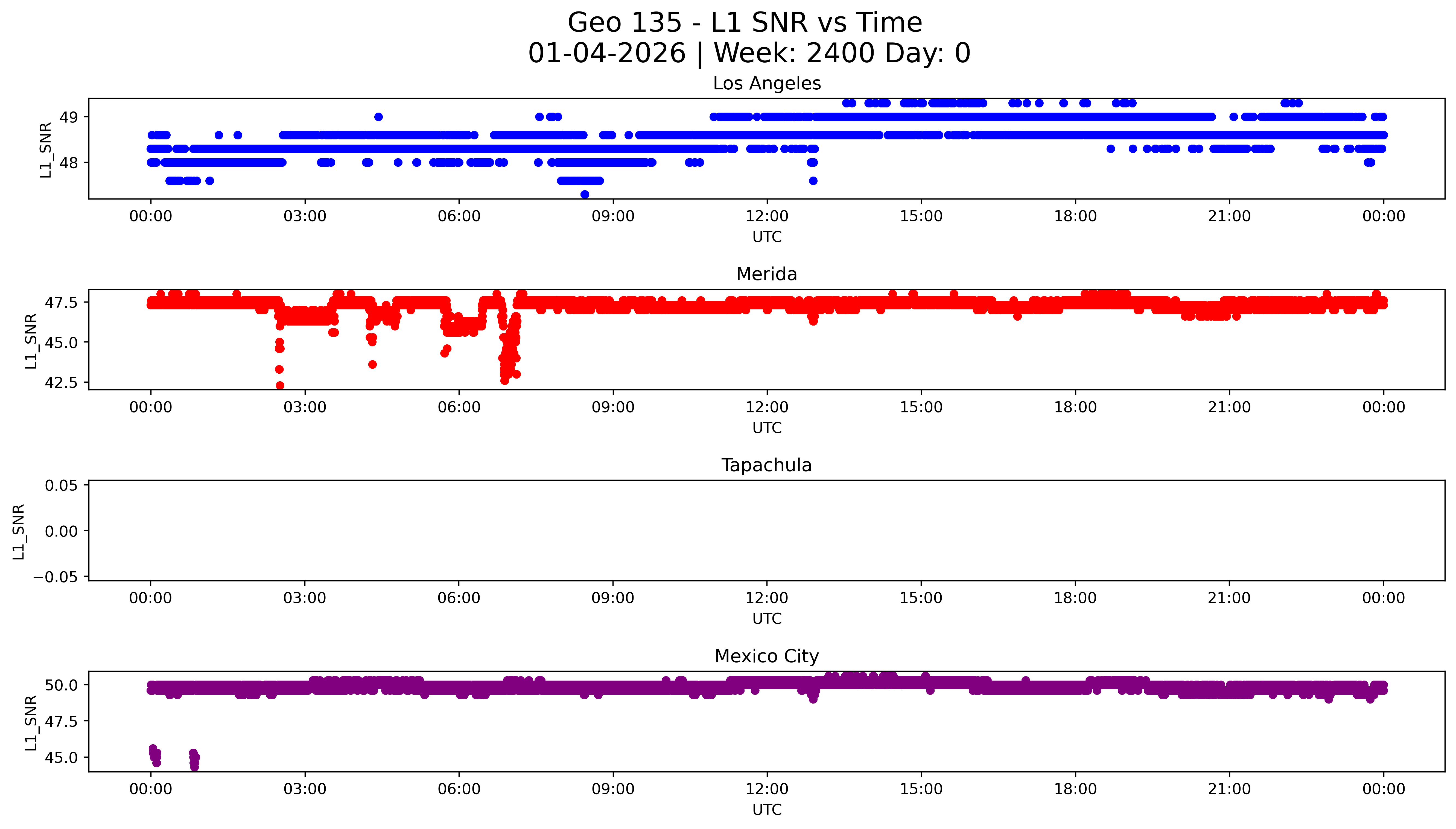Click the UTC axis label below Tapachula plot

[766, 618]
